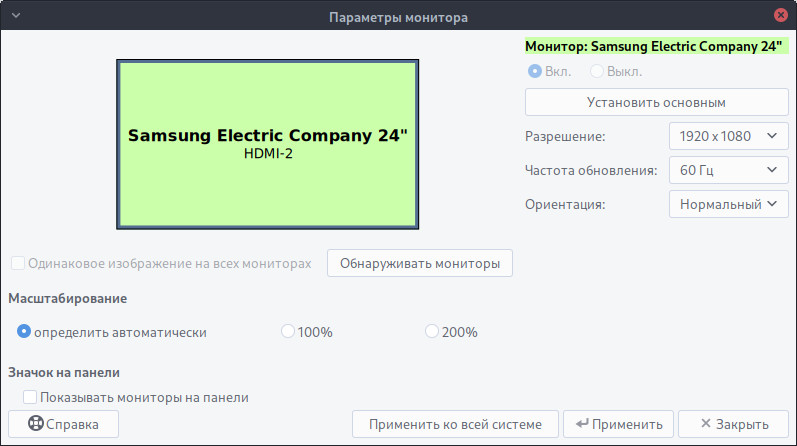The height and width of the screenshot is (446, 797).
Task: Click the Значок на панели section heading
Action: pyautogui.click(x=64, y=372)
